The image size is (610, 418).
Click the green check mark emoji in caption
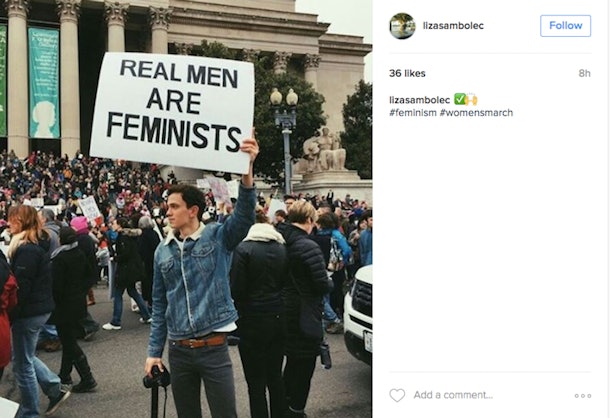click(x=459, y=99)
